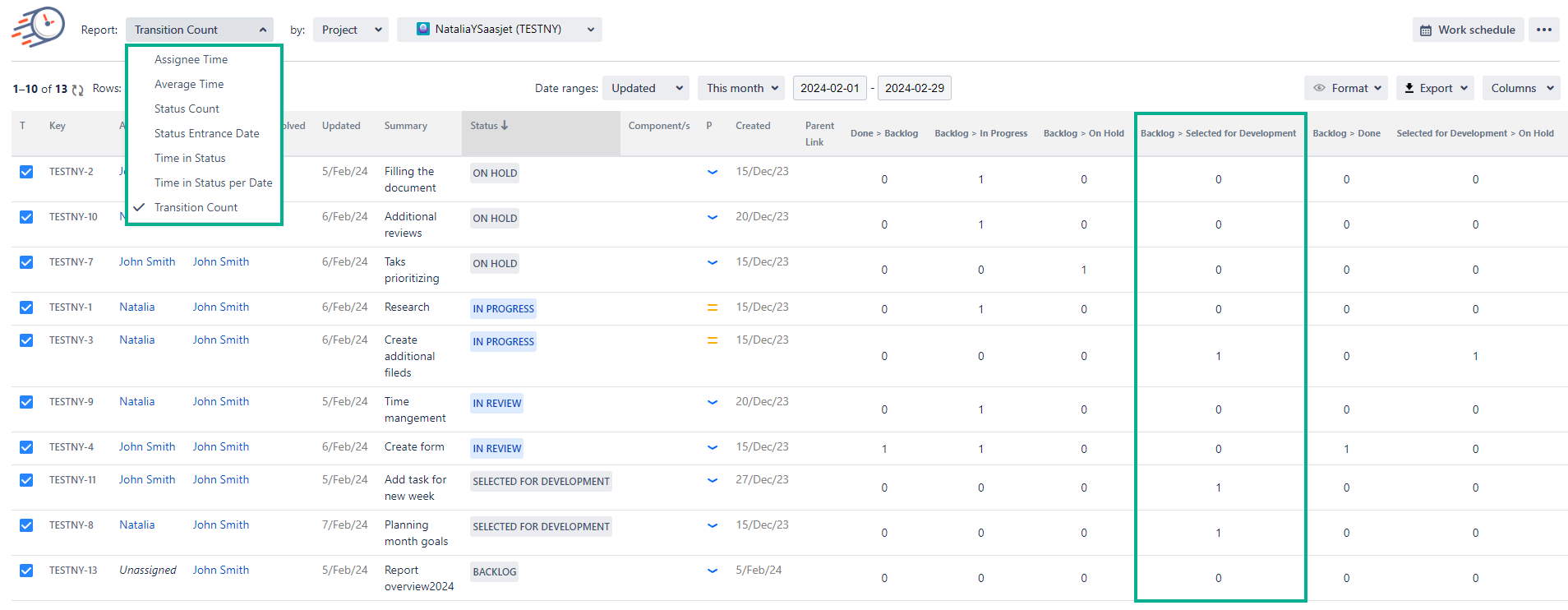Sort by the Created column header

tap(753, 126)
